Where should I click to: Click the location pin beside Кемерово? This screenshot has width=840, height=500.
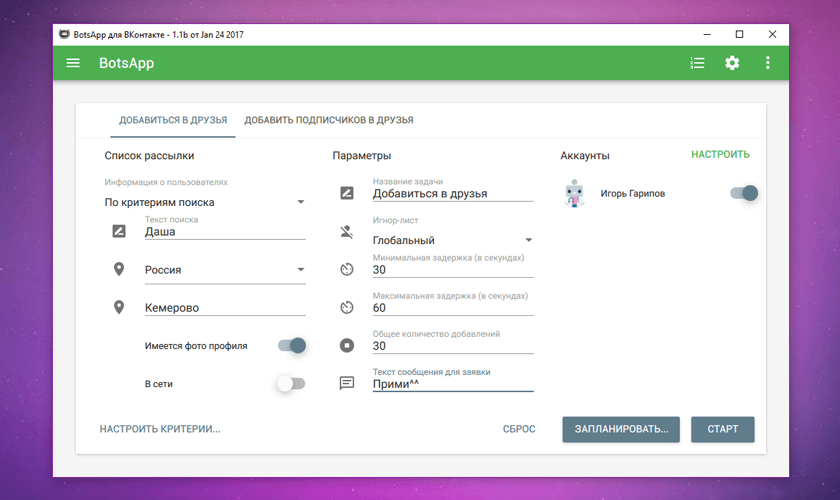[119, 307]
